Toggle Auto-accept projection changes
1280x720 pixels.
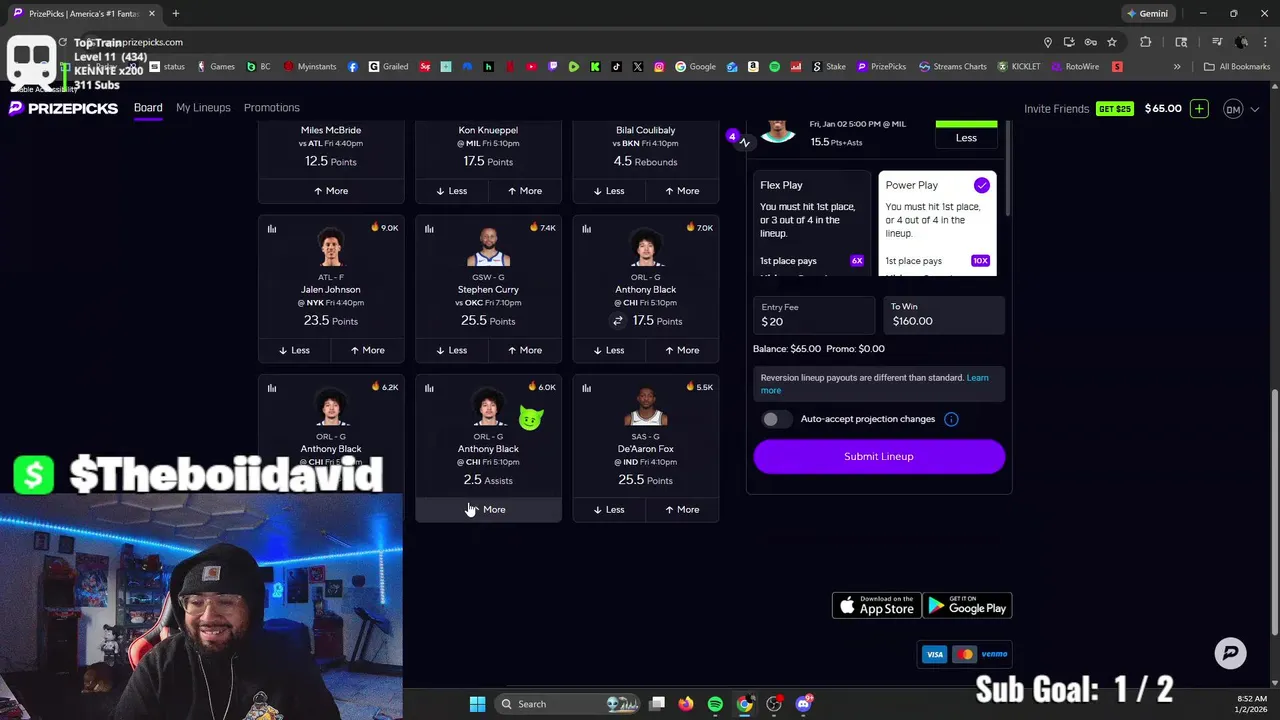pos(776,419)
